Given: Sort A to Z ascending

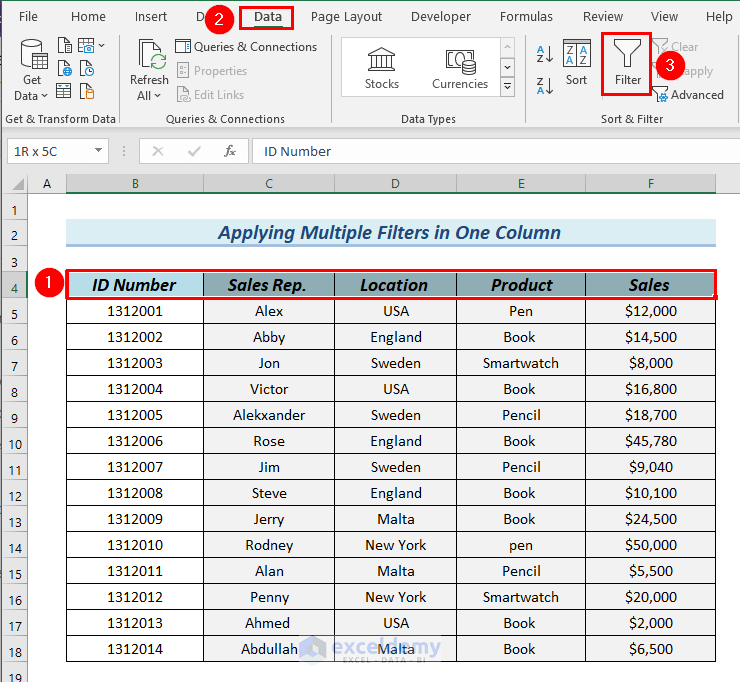Looking at the screenshot, I should pos(545,54).
